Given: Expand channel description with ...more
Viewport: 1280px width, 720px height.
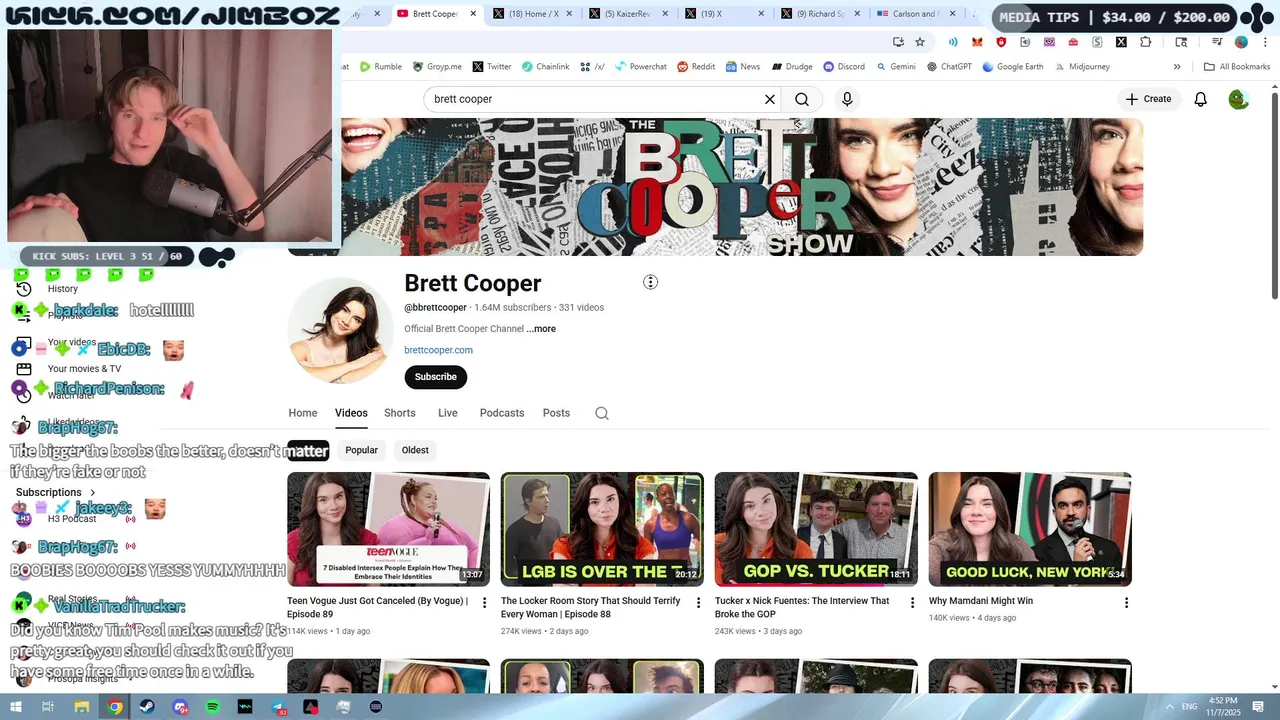Looking at the screenshot, I should click(x=541, y=329).
